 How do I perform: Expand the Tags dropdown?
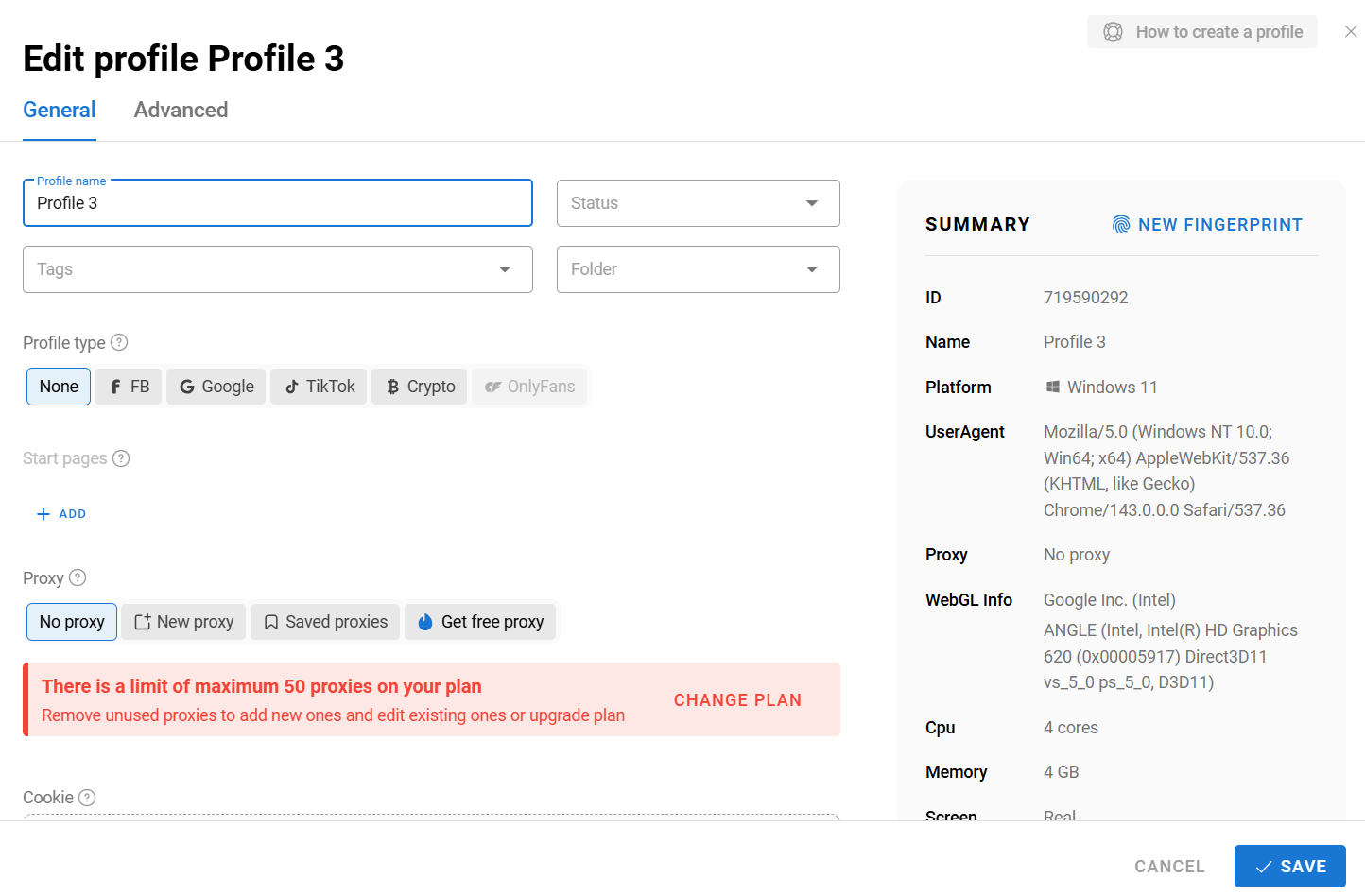277,269
